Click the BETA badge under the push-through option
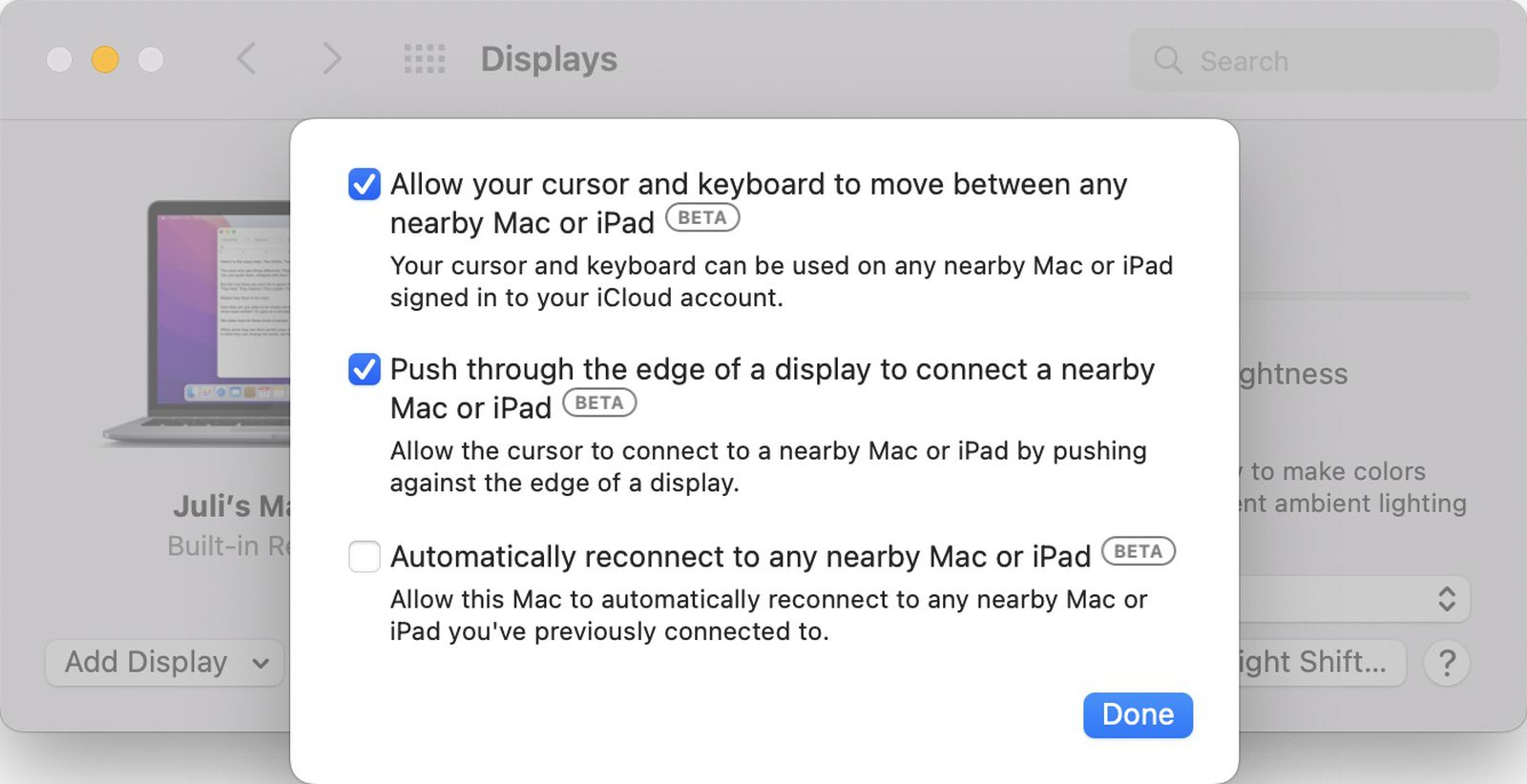The height and width of the screenshot is (784, 1527). [601, 404]
